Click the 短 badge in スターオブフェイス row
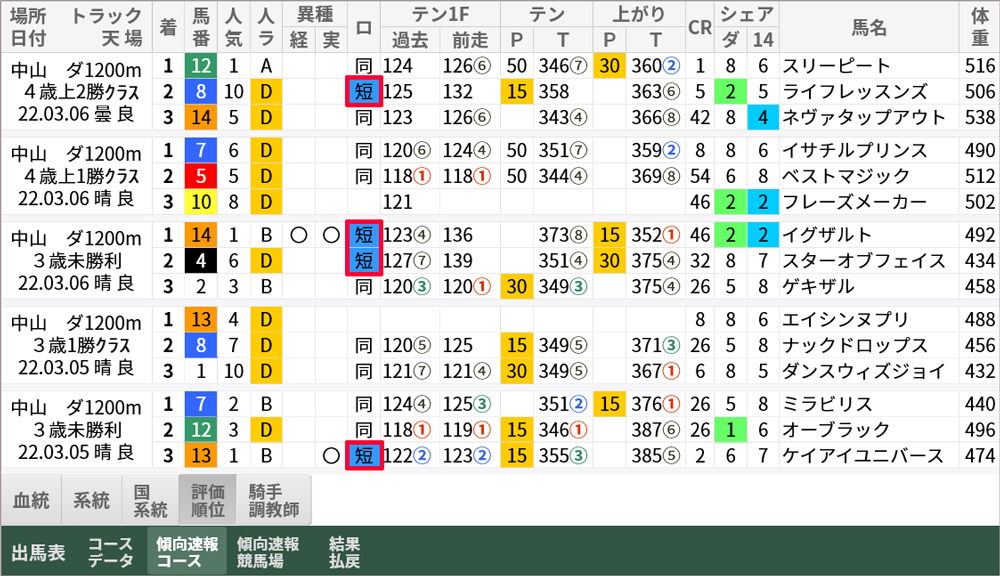The height and width of the screenshot is (576, 1000). click(364, 261)
